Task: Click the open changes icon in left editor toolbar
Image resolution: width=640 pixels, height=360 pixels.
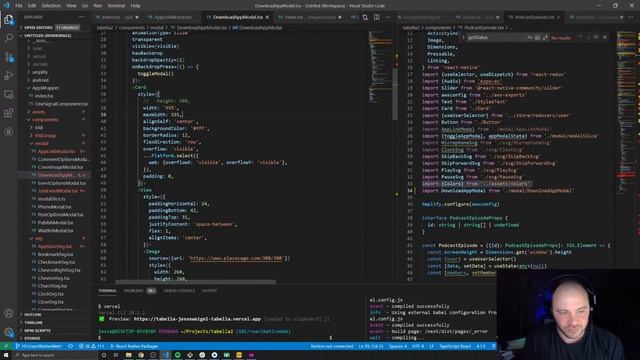Action: (x=365, y=17)
